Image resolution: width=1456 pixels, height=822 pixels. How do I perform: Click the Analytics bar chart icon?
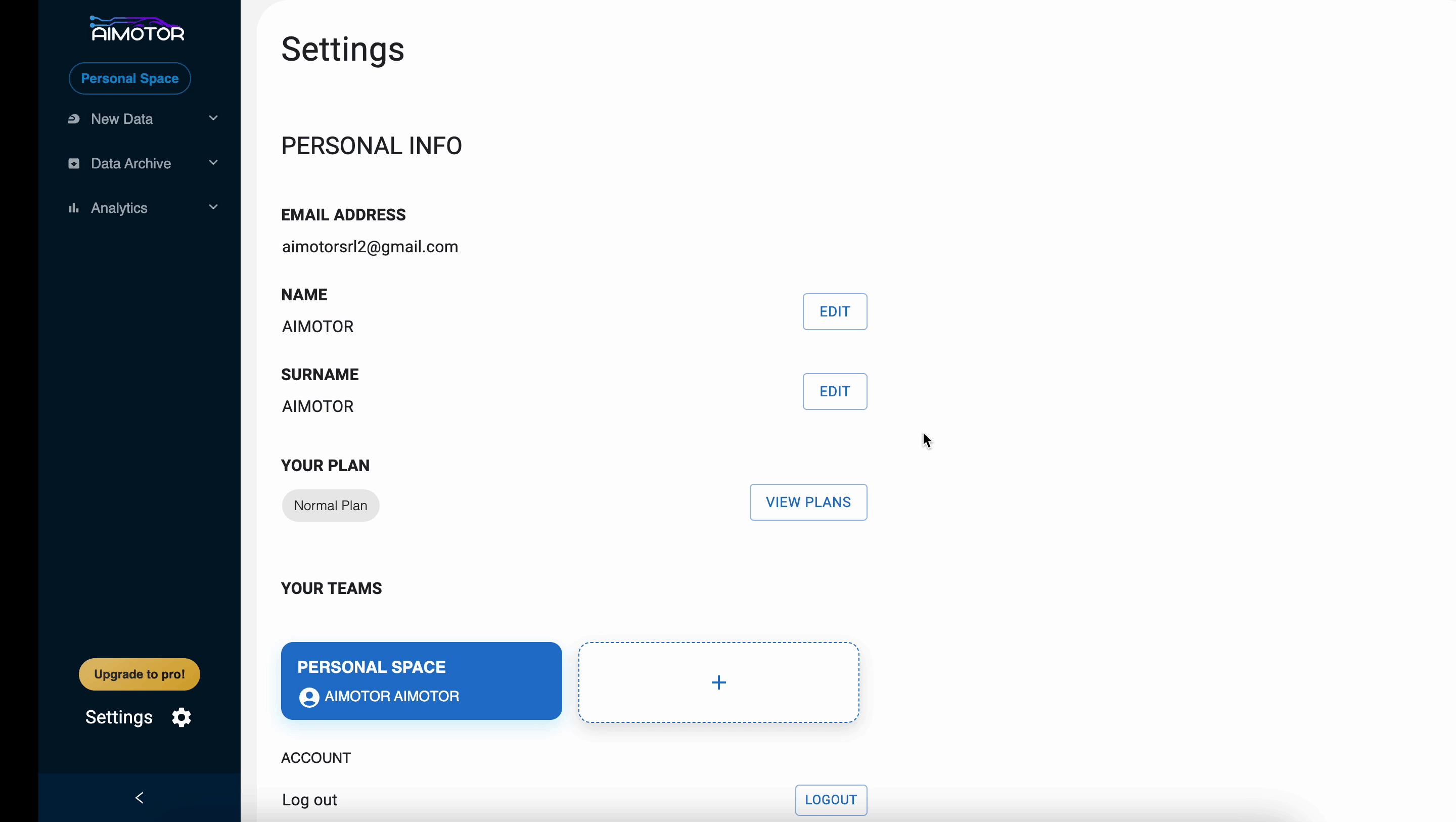pyautogui.click(x=73, y=208)
